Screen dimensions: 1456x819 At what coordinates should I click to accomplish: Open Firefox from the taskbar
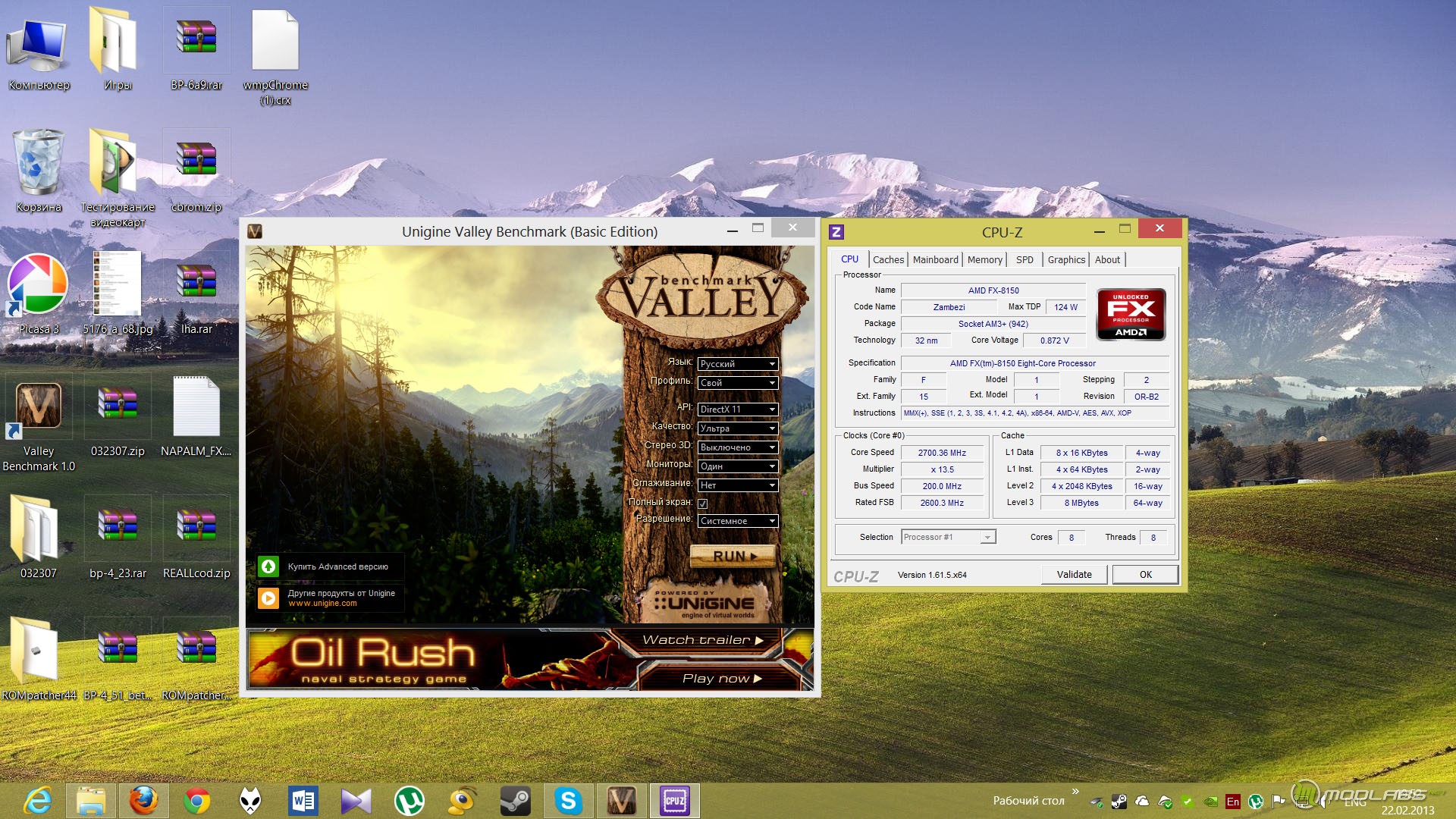click(x=143, y=801)
